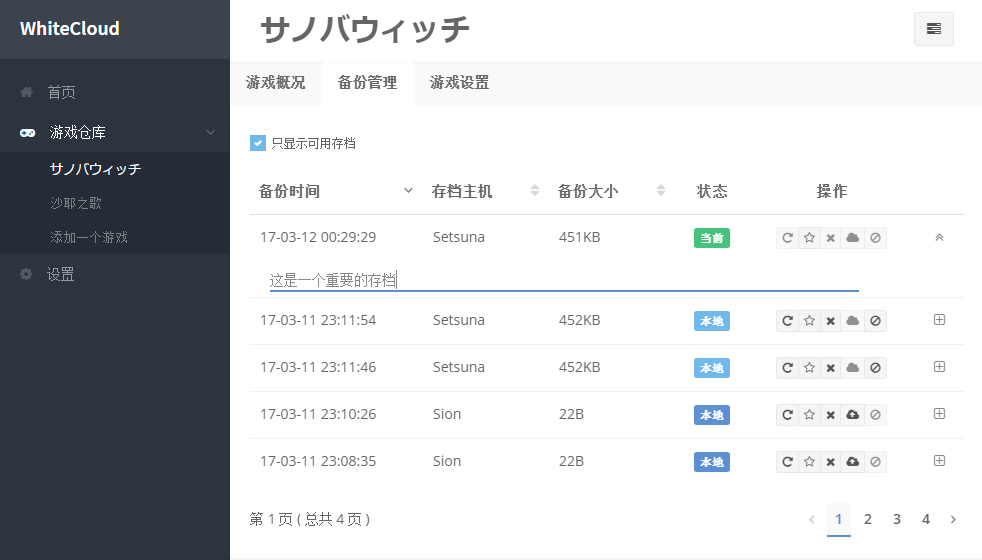Click the hamburger menu button at top right
Viewport: 982px width, 560px height.
[x=933, y=29]
